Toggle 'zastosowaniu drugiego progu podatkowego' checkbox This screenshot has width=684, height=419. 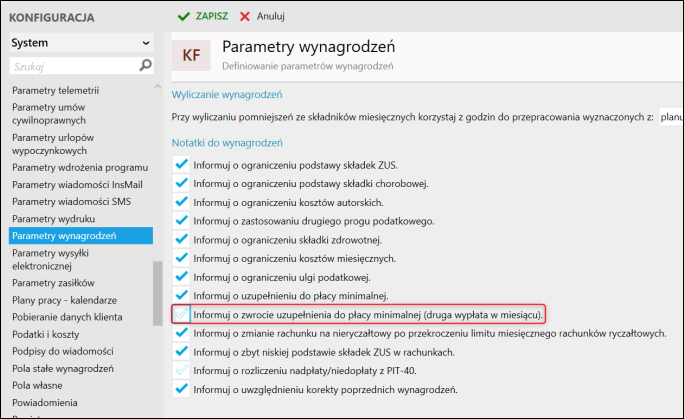click(181, 221)
